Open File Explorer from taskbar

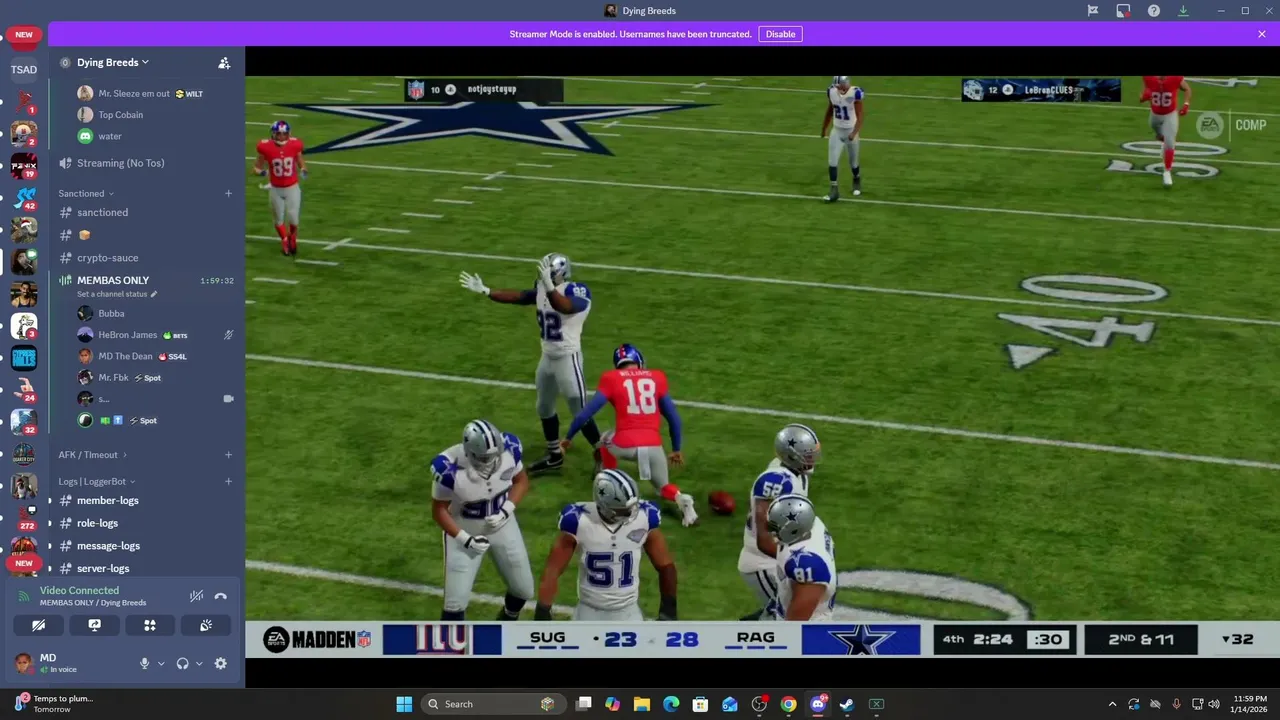coord(642,704)
